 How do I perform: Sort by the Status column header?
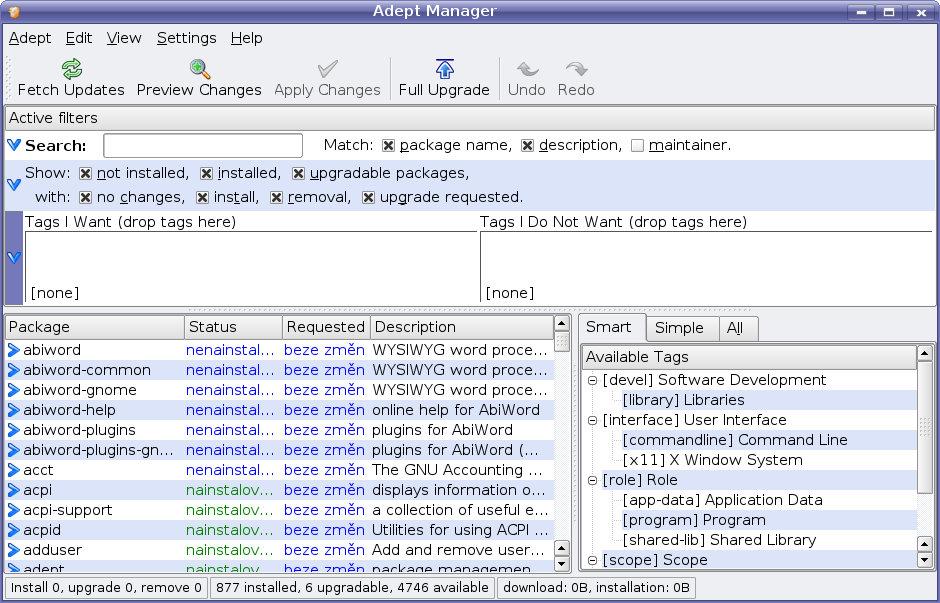coord(233,327)
